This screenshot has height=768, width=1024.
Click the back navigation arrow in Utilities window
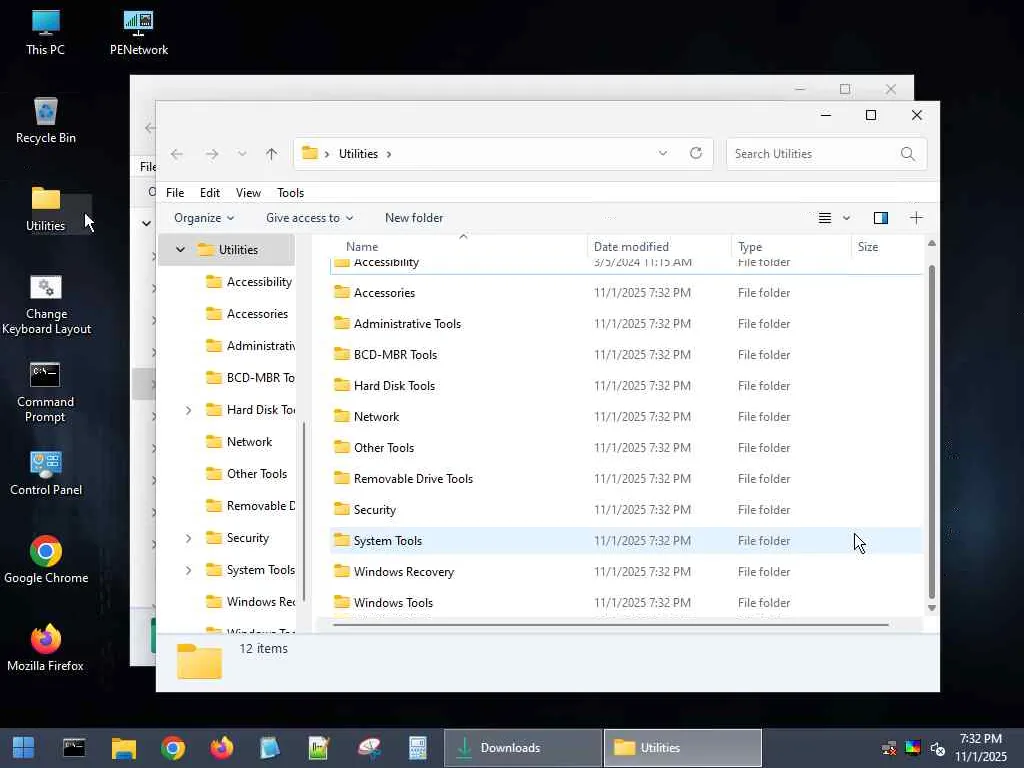coord(176,154)
